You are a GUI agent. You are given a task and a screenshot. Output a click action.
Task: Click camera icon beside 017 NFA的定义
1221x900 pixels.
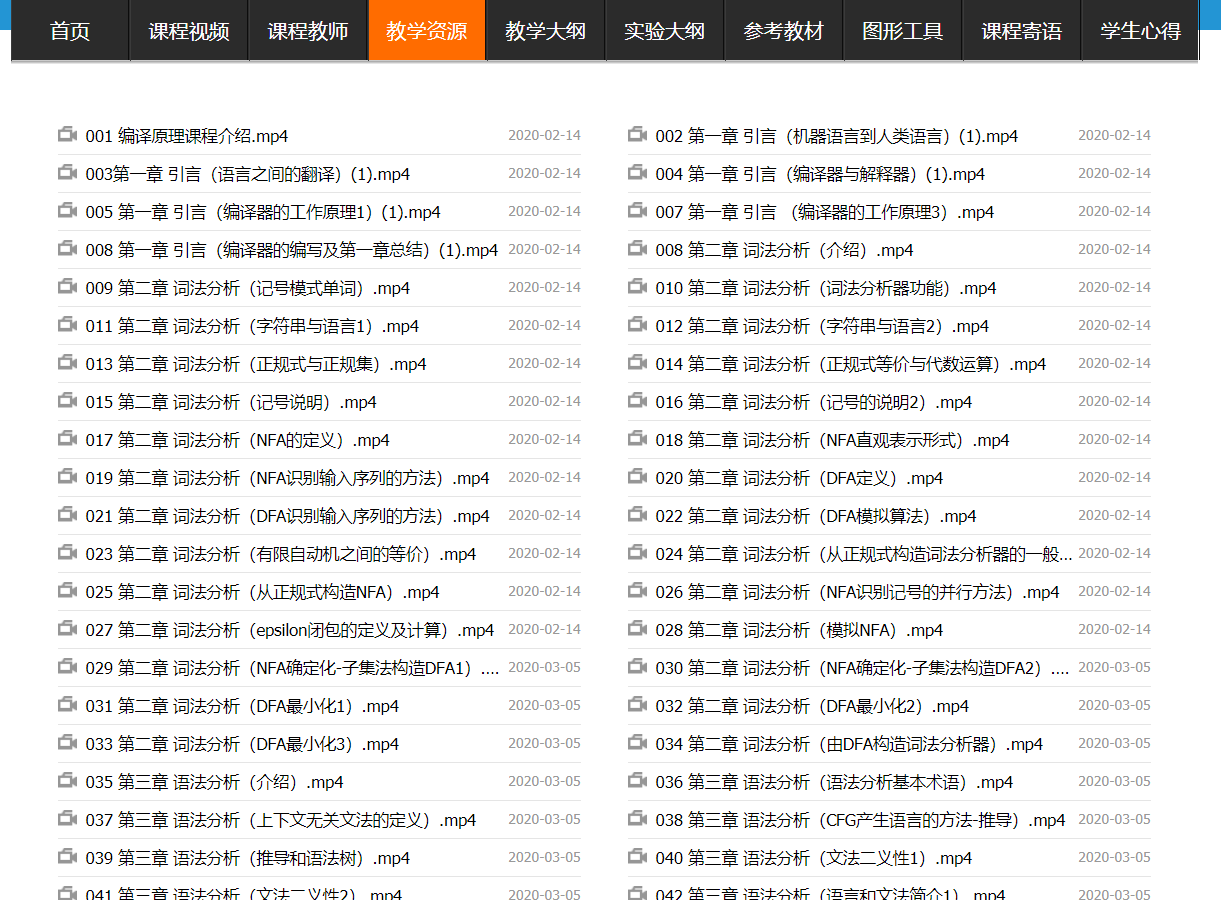coord(68,439)
